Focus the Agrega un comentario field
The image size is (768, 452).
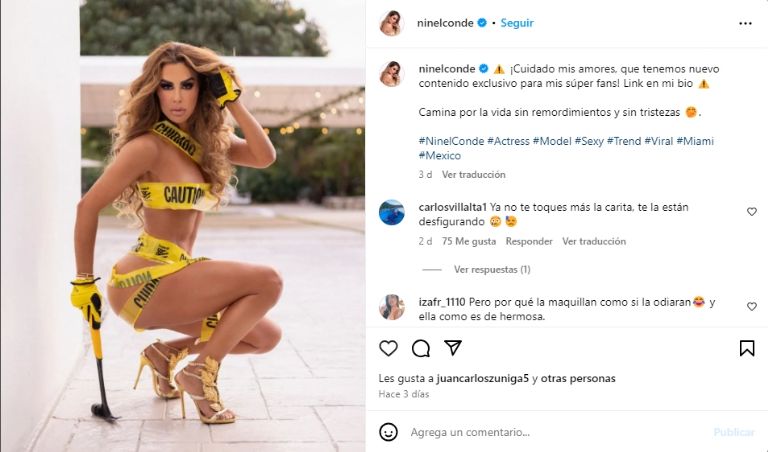(x=558, y=432)
